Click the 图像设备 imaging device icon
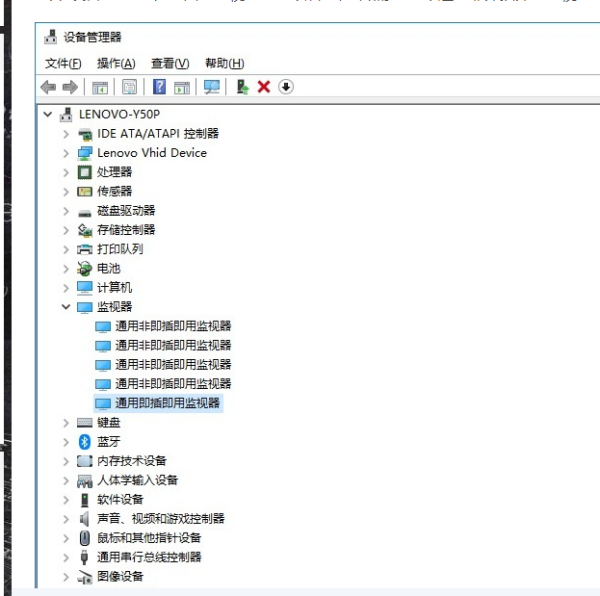The width and height of the screenshot is (600, 596). click(85, 577)
